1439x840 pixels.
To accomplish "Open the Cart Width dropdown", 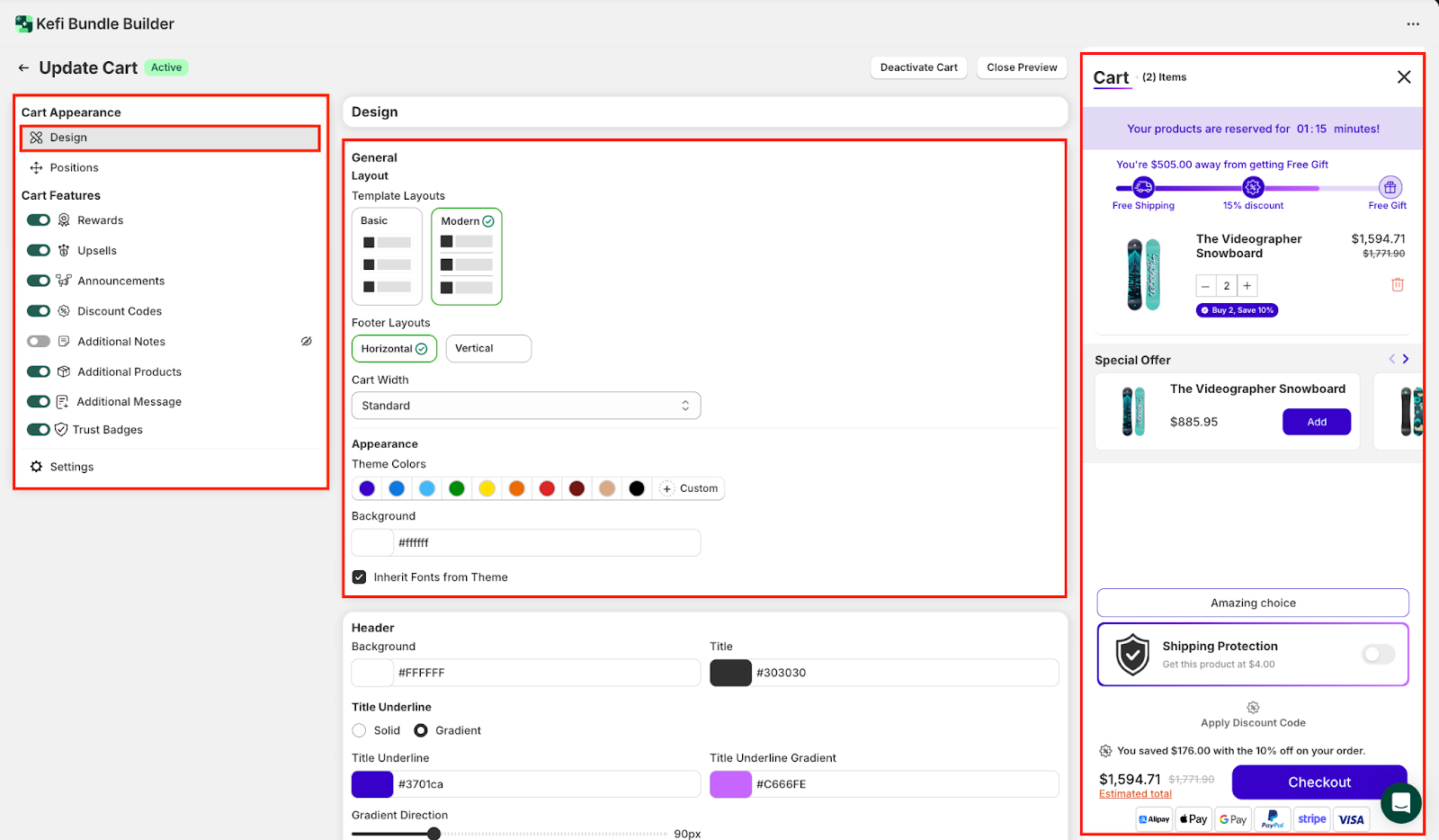I will [525, 406].
